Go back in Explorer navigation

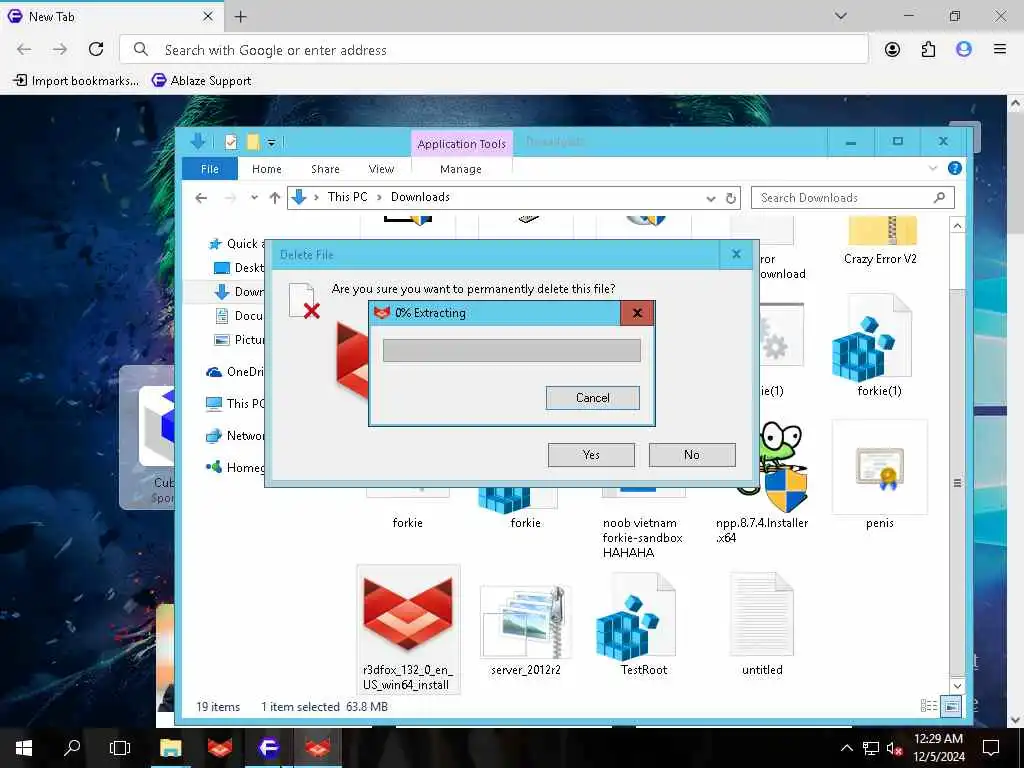(201, 197)
